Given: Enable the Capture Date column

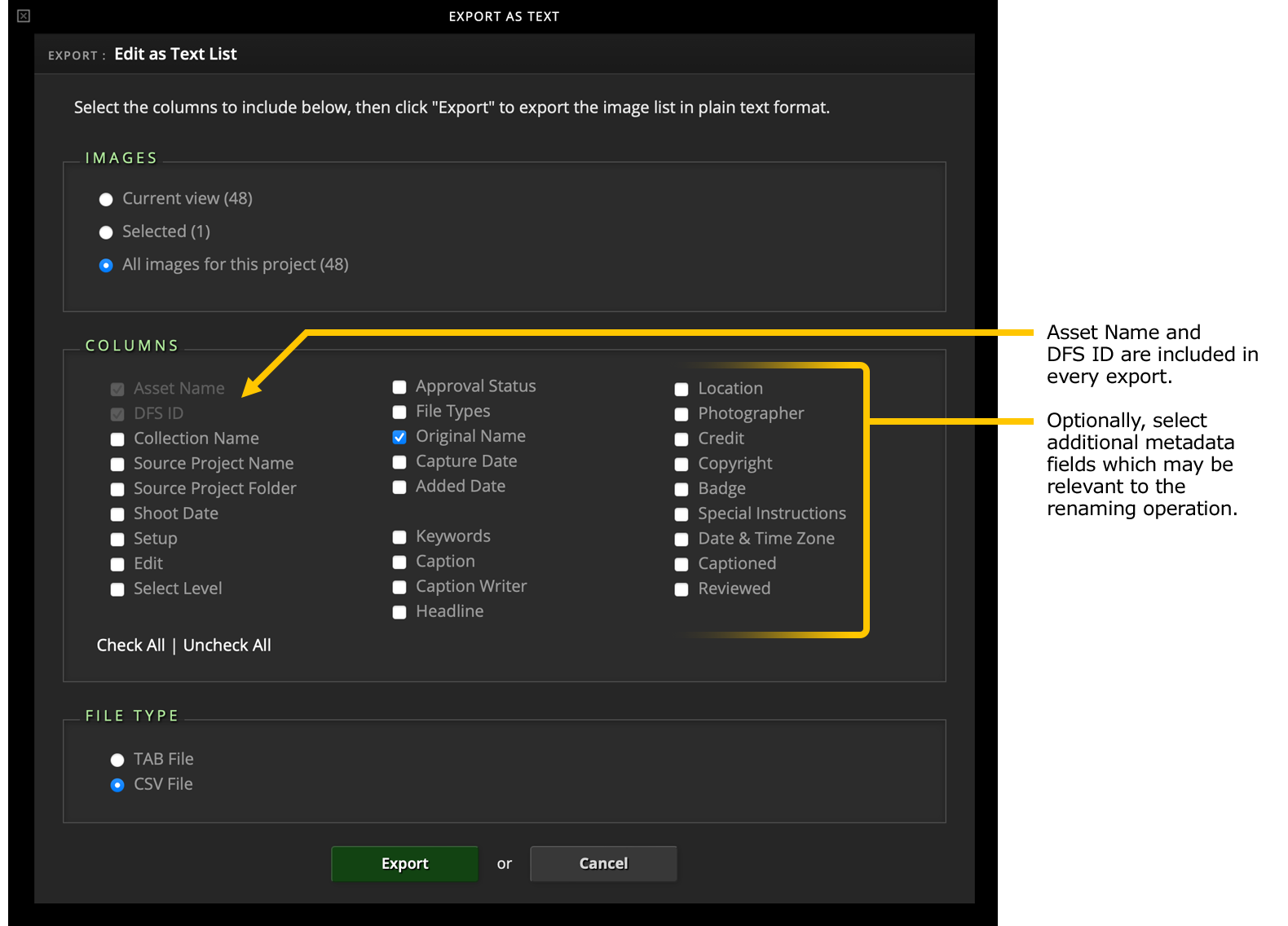Looking at the screenshot, I should pos(399,462).
